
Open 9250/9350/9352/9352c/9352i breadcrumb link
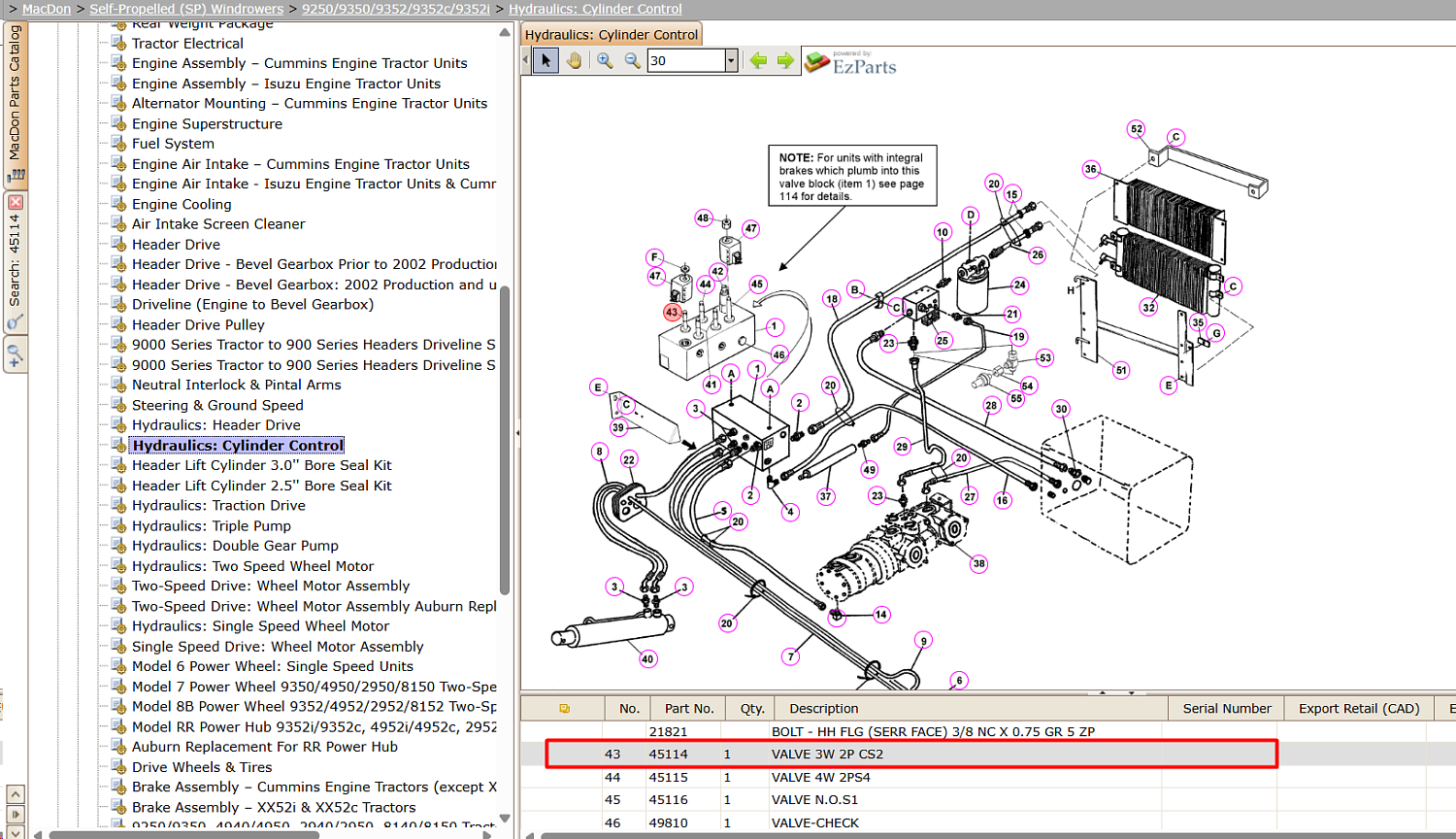(x=396, y=9)
